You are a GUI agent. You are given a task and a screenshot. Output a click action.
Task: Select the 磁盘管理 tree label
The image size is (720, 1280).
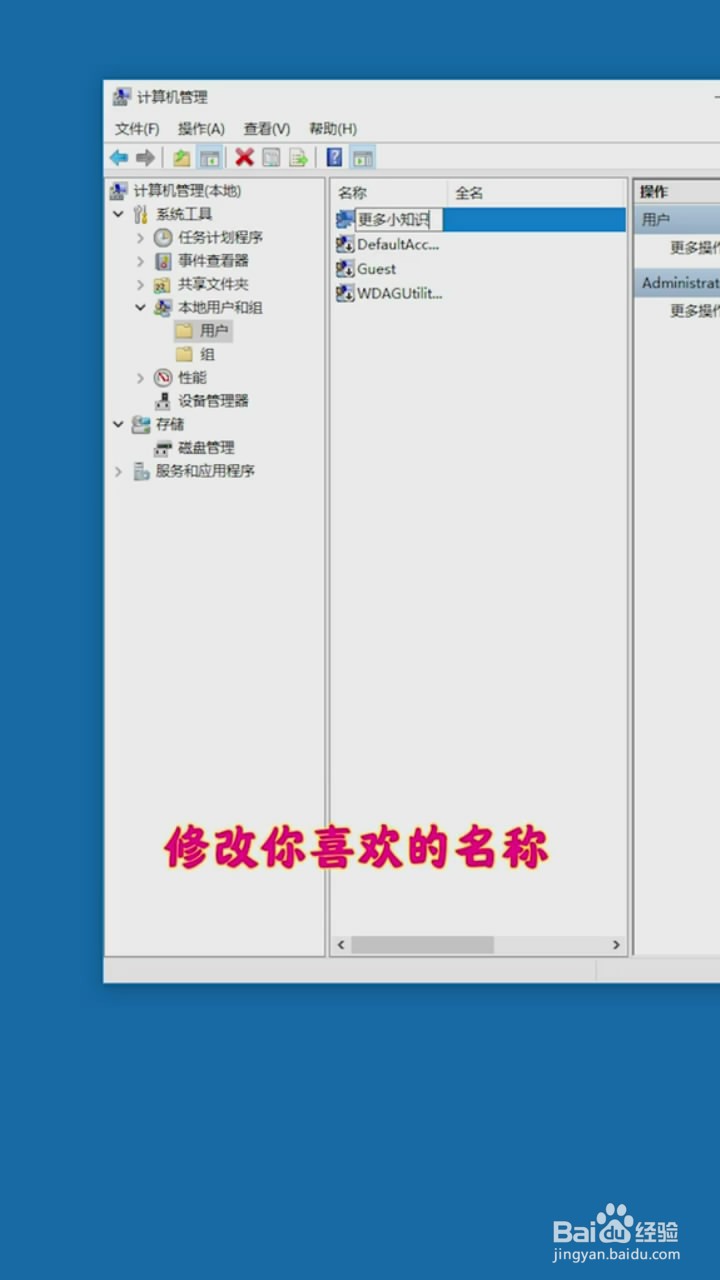click(206, 448)
